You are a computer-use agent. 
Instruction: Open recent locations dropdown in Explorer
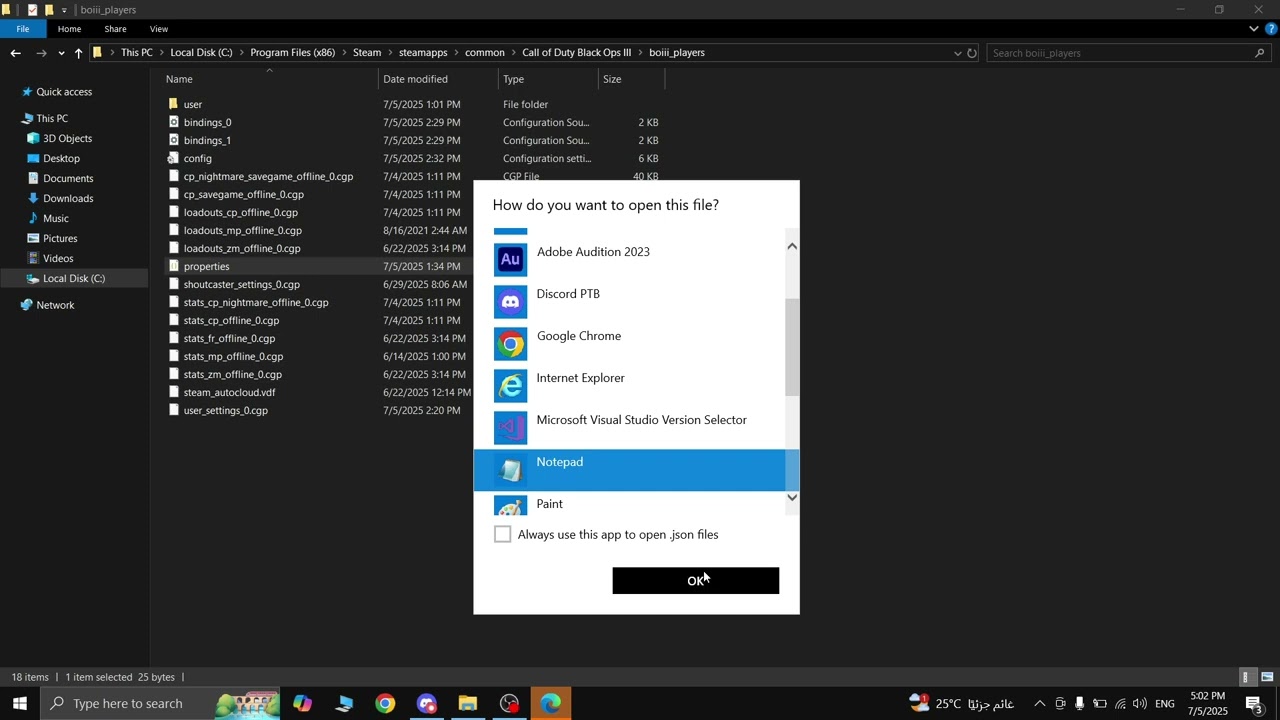61,53
